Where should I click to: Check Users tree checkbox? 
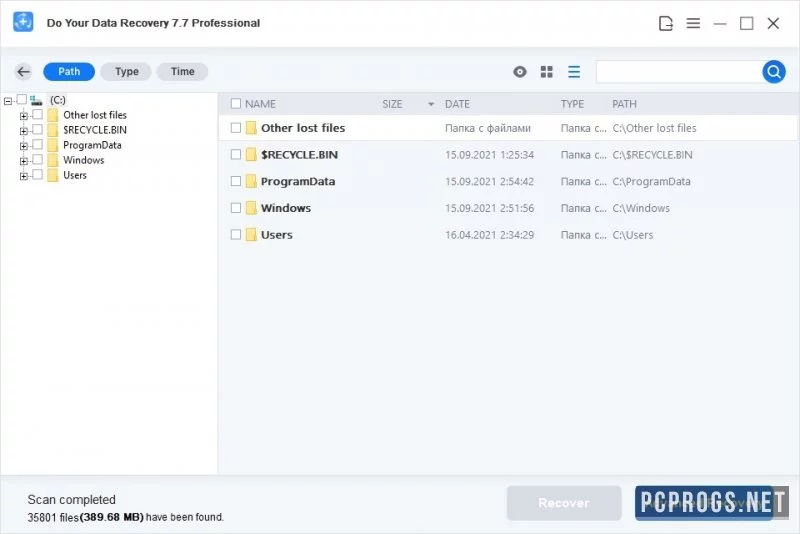point(37,174)
